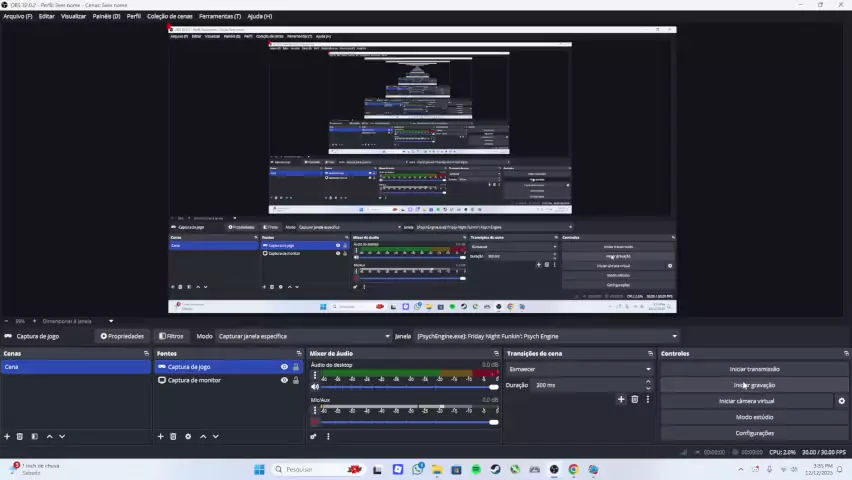Open the Esmaecer transition dropdown
The width and height of the screenshot is (852, 480).
[579, 369]
